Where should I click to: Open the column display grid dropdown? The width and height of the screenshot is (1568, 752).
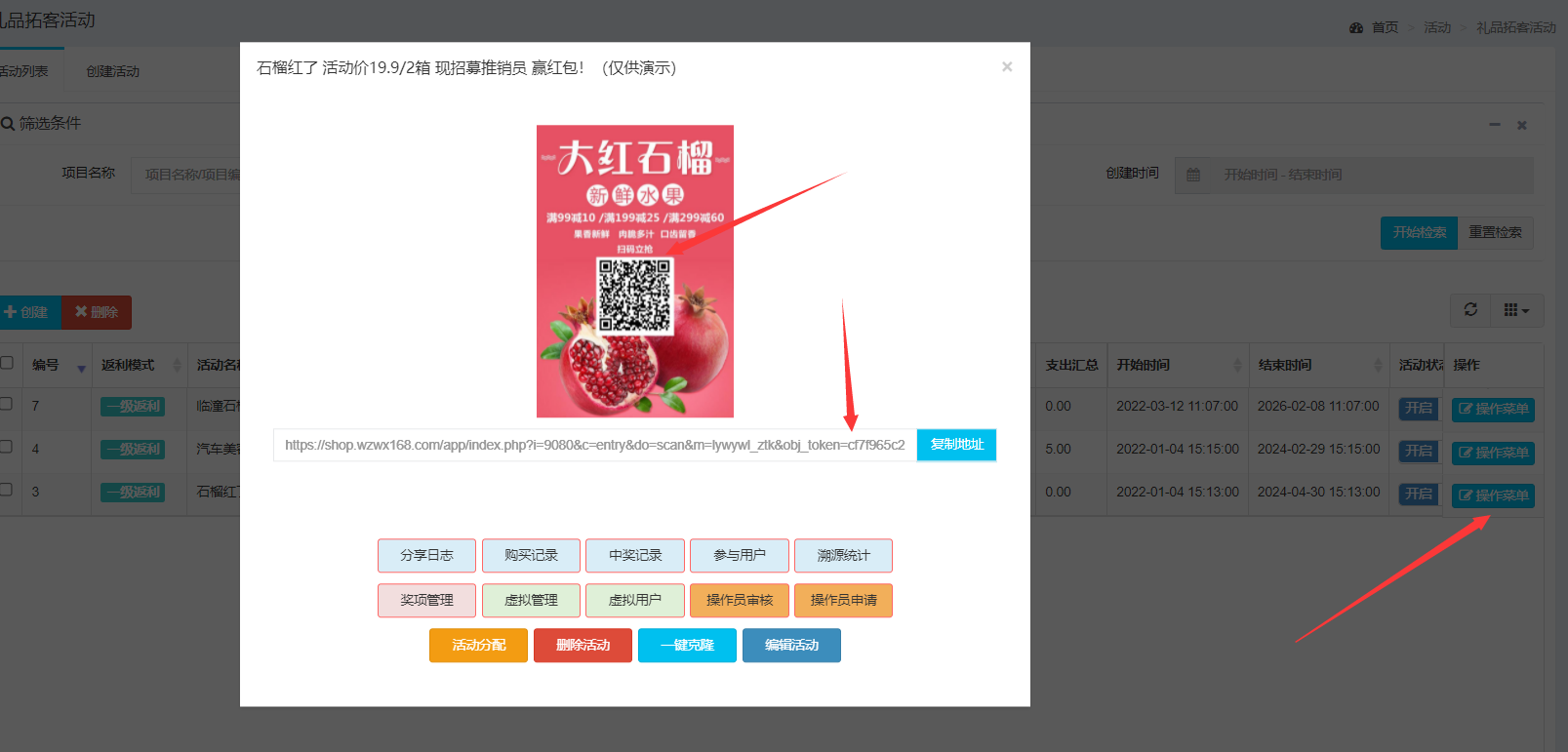[1516, 310]
